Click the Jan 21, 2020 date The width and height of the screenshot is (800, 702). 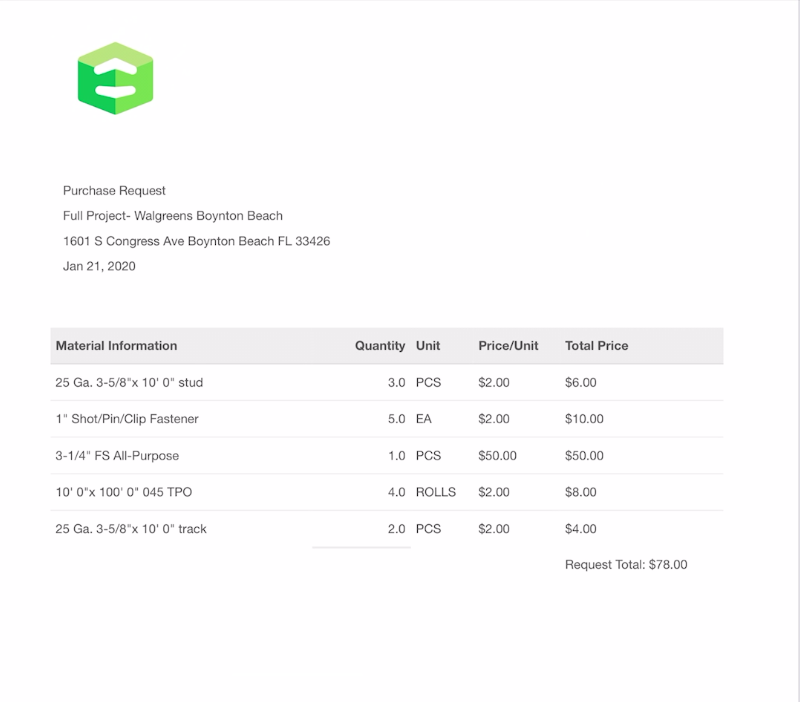(x=99, y=266)
